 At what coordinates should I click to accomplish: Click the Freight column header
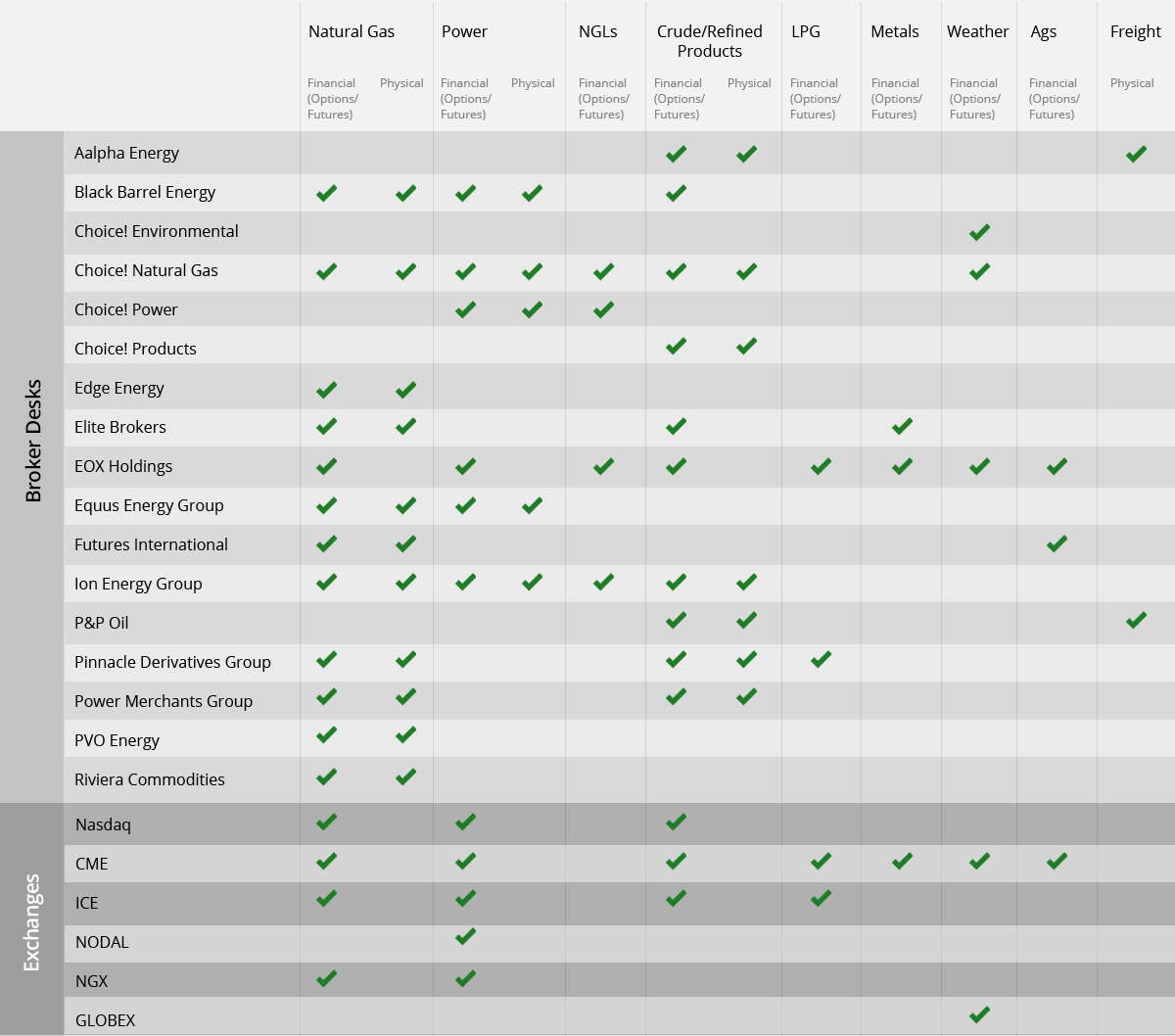click(x=1136, y=31)
